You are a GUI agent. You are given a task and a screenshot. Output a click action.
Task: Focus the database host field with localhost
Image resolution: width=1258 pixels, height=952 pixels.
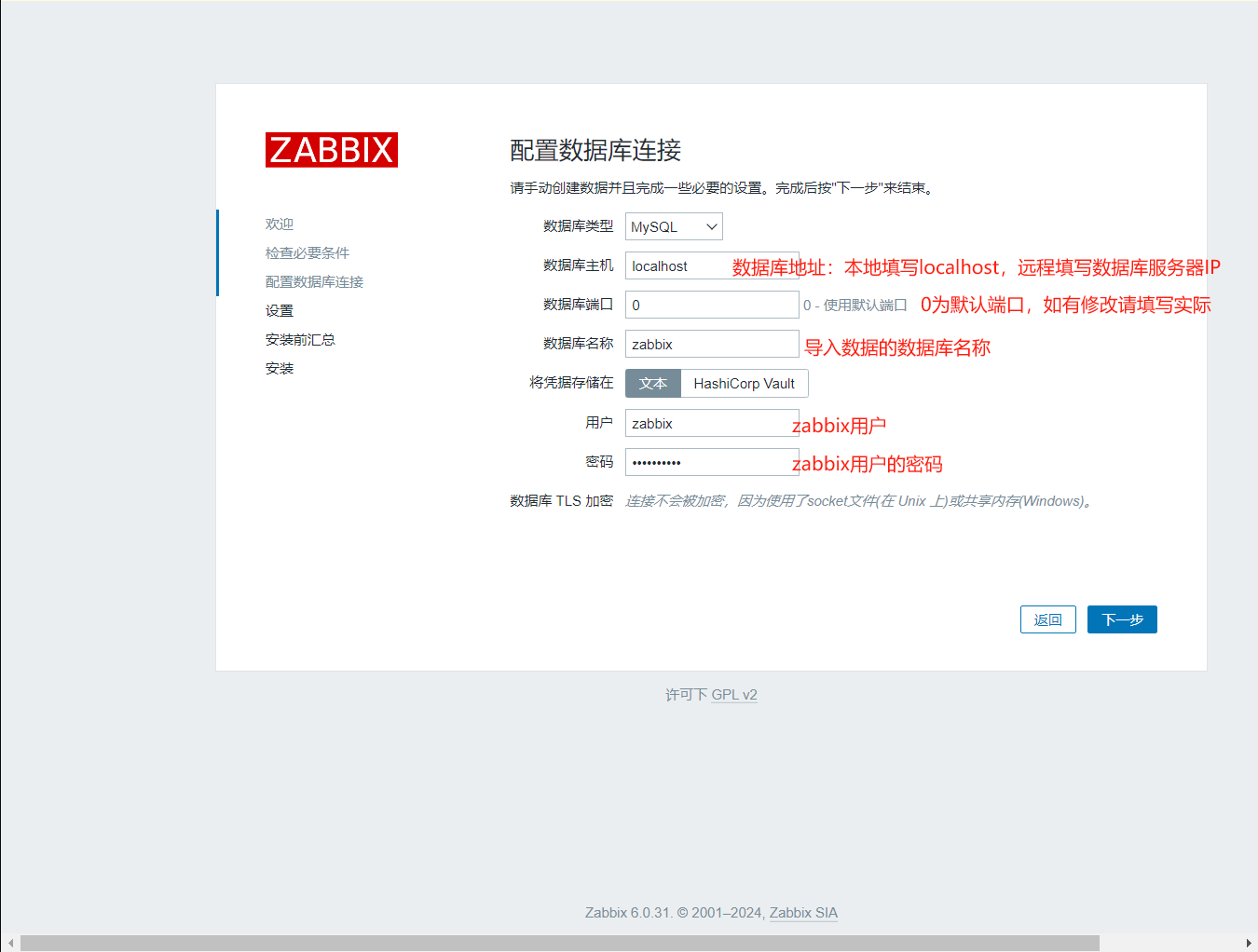(x=712, y=265)
